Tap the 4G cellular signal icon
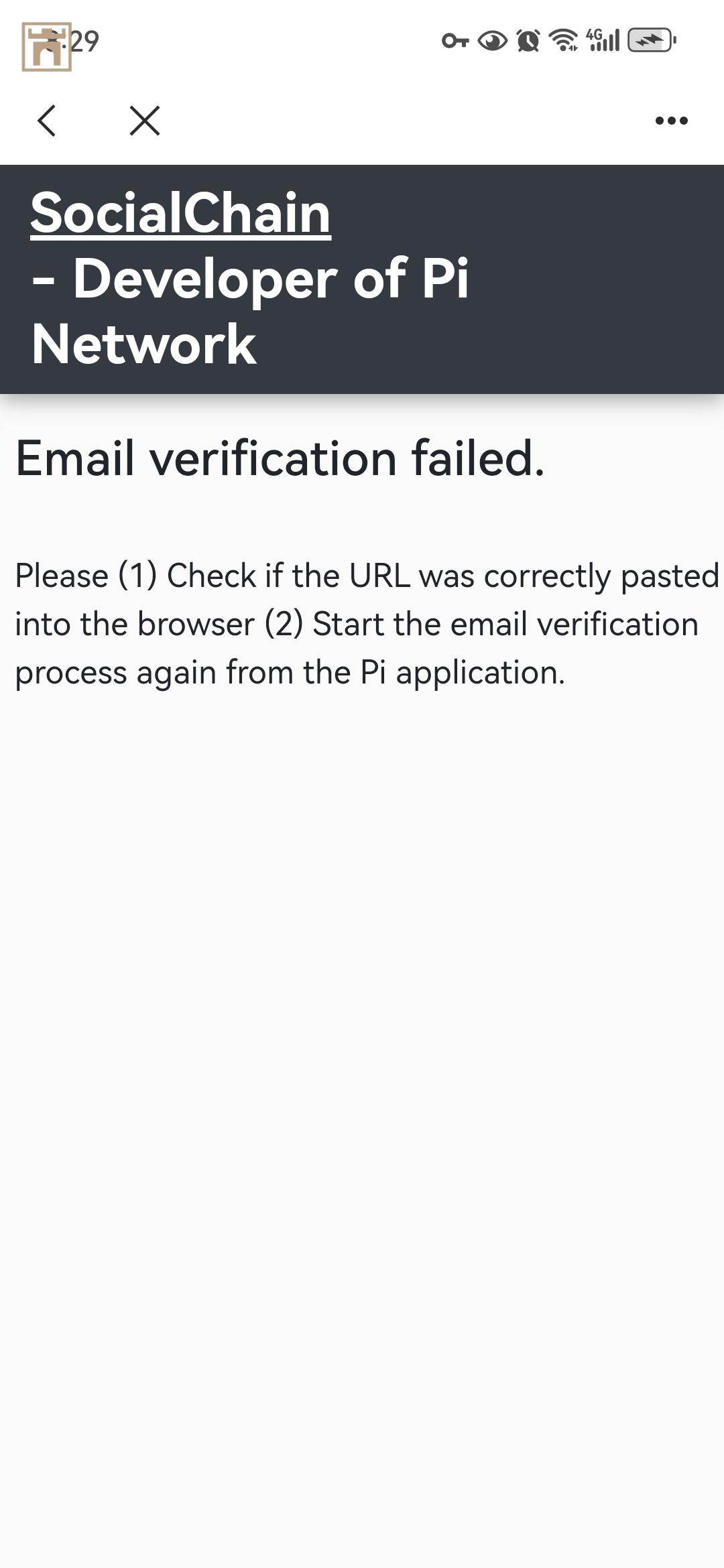The height and width of the screenshot is (1568, 724). click(603, 40)
